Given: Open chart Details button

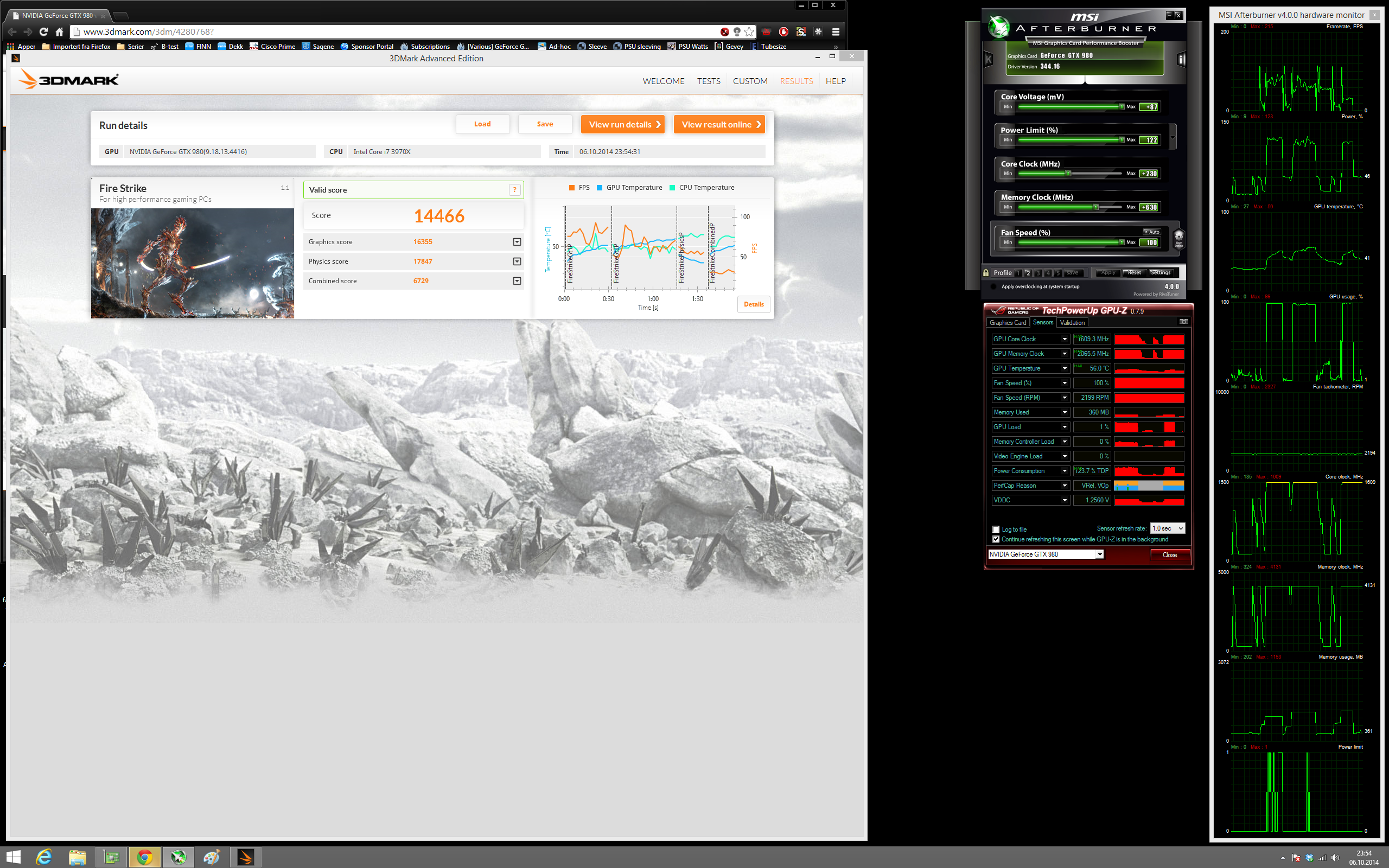Looking at the screenshot, I should tap(754, 304).
